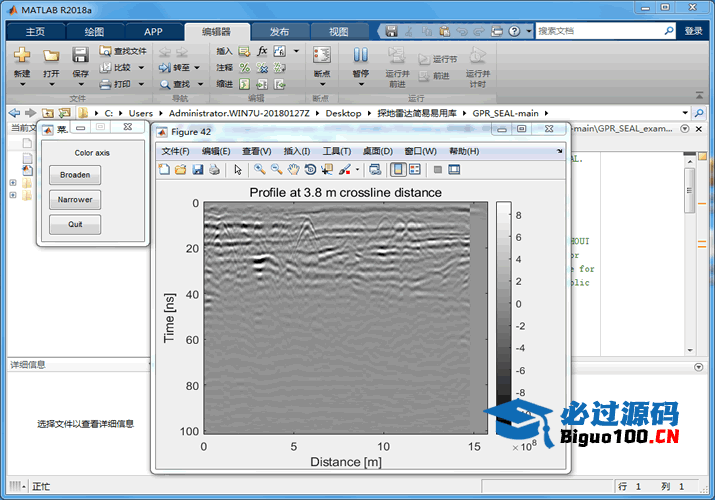715x500 pixels.
Task: Toggle the insert legend button
Action: [415, 170]
